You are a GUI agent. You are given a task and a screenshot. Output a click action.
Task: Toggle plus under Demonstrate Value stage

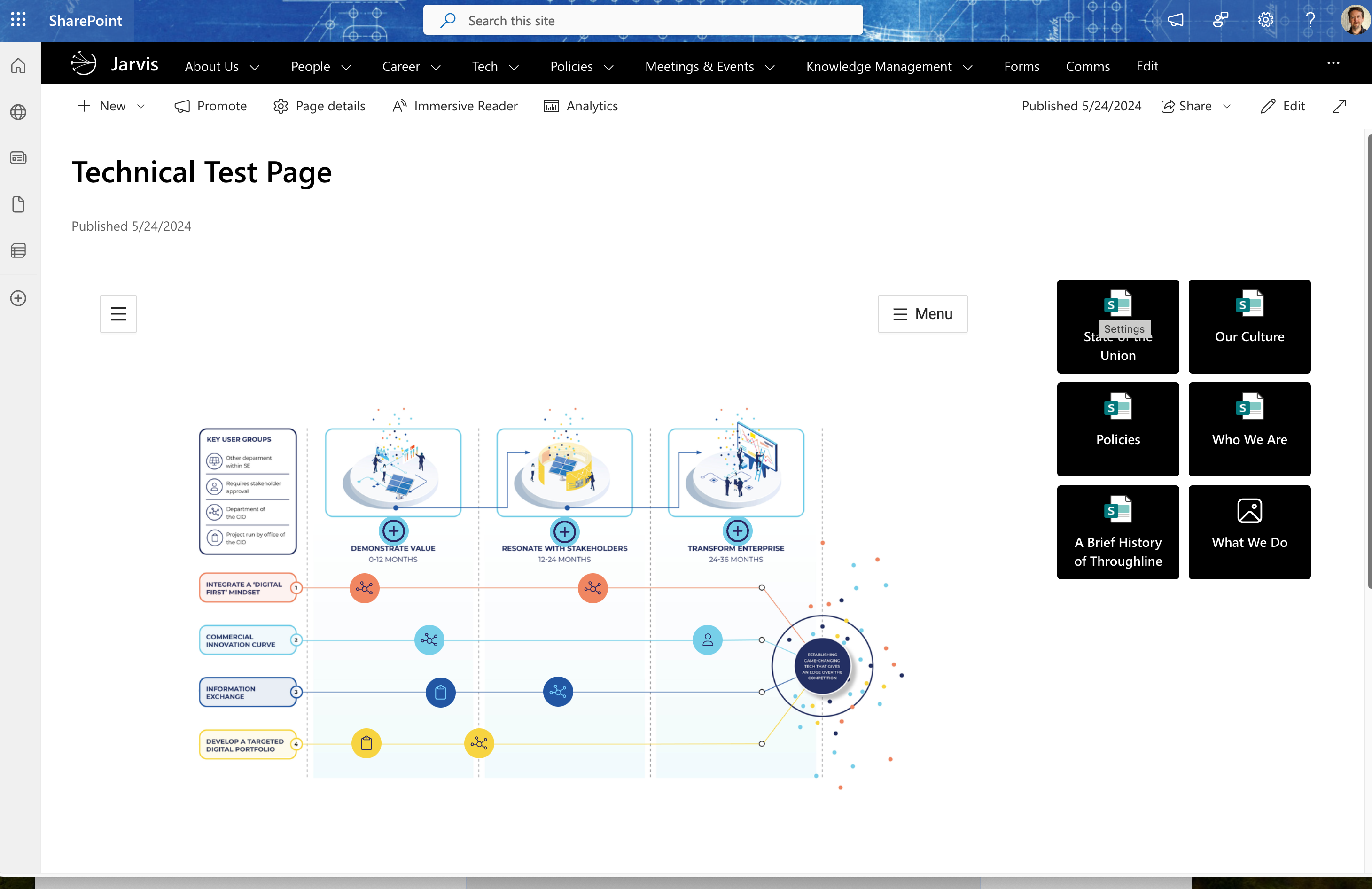394,530
